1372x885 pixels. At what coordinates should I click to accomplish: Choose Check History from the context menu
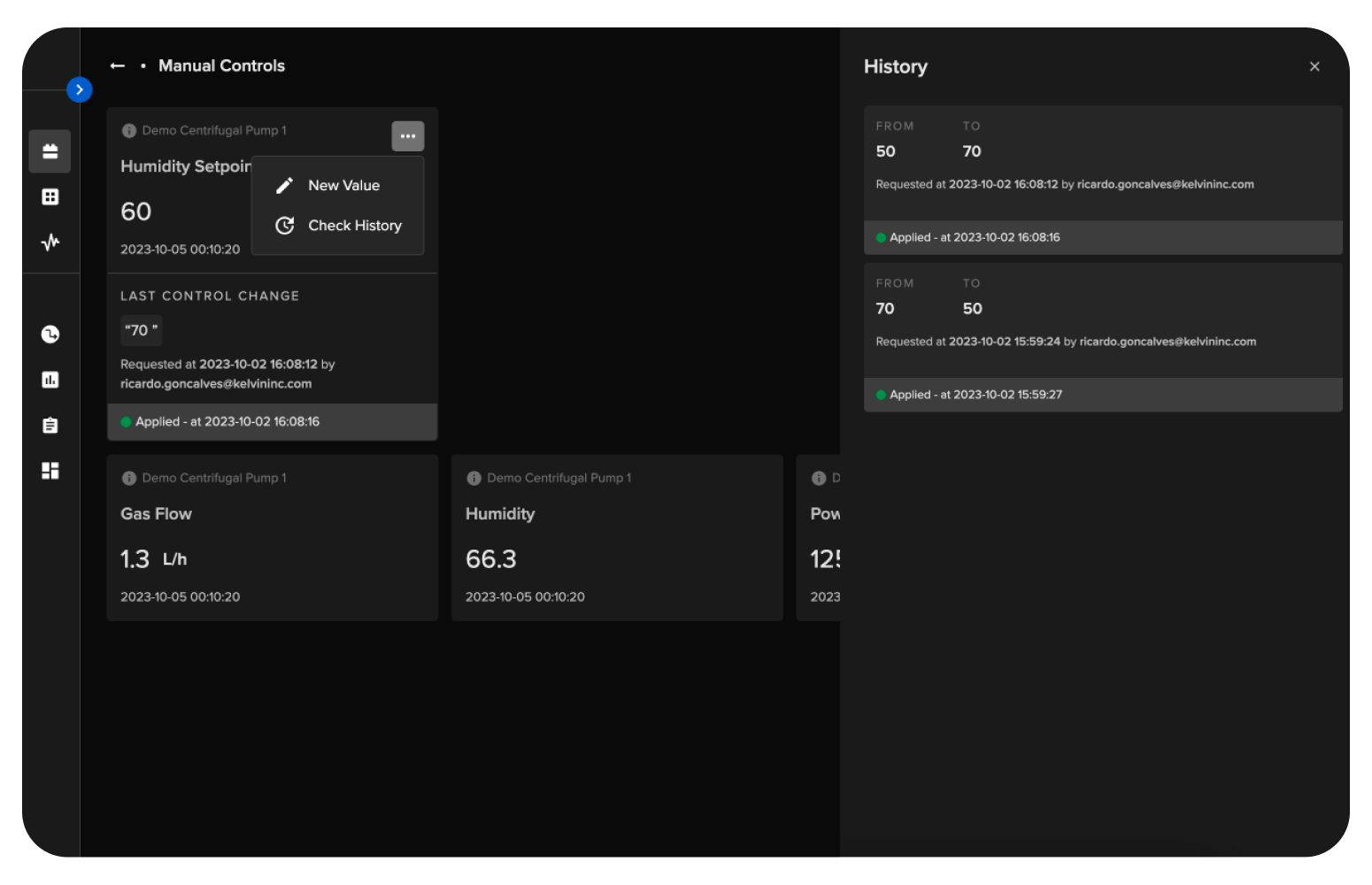pyautogui.click(x=353, y=226)
